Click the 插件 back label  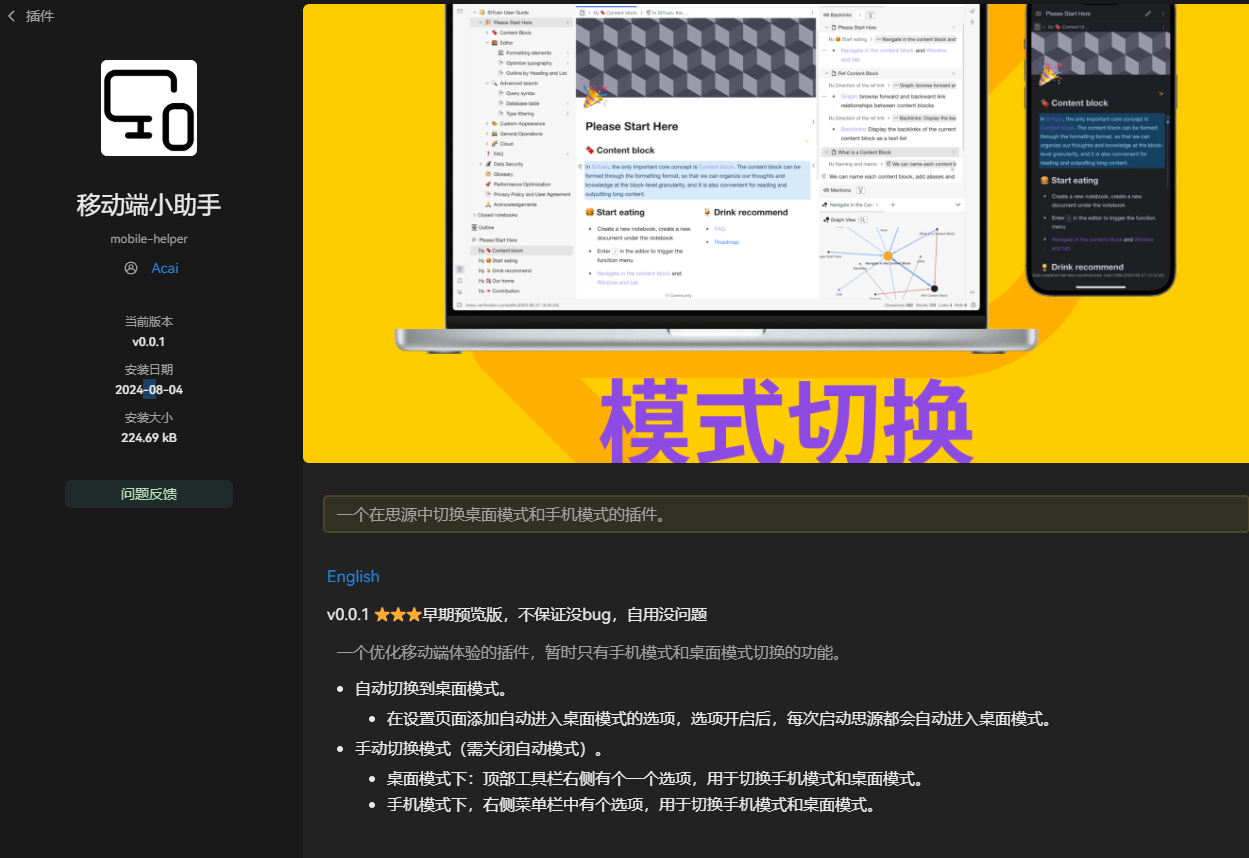[40, 16]
